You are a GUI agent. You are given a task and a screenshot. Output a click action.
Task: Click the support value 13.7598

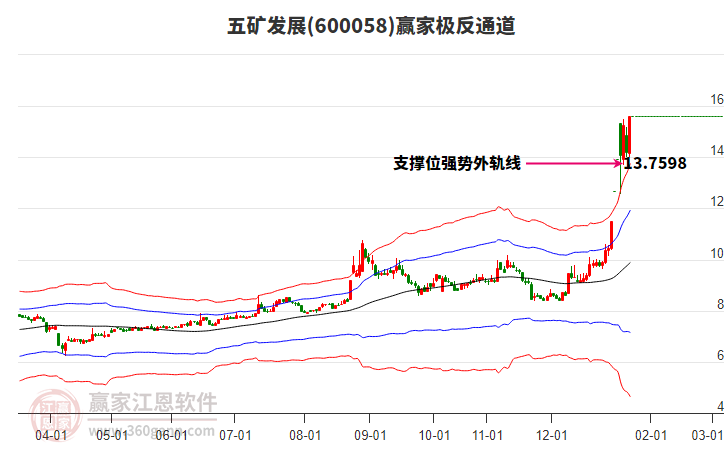click(655, 163)
